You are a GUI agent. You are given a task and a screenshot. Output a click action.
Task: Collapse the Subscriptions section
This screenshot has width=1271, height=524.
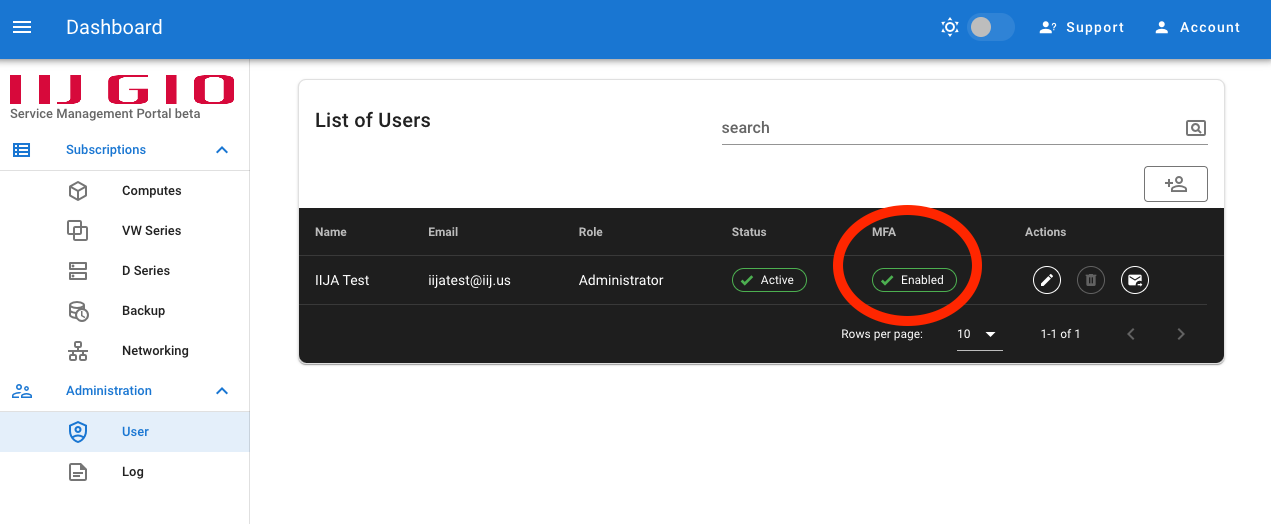pos(222,150)
